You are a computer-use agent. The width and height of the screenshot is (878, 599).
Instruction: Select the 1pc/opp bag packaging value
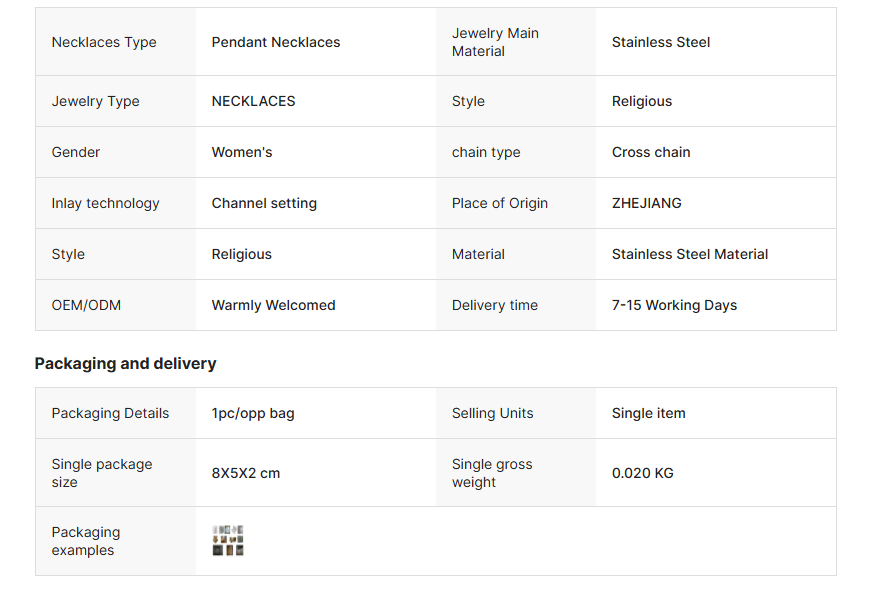click(x=253, y=413)
